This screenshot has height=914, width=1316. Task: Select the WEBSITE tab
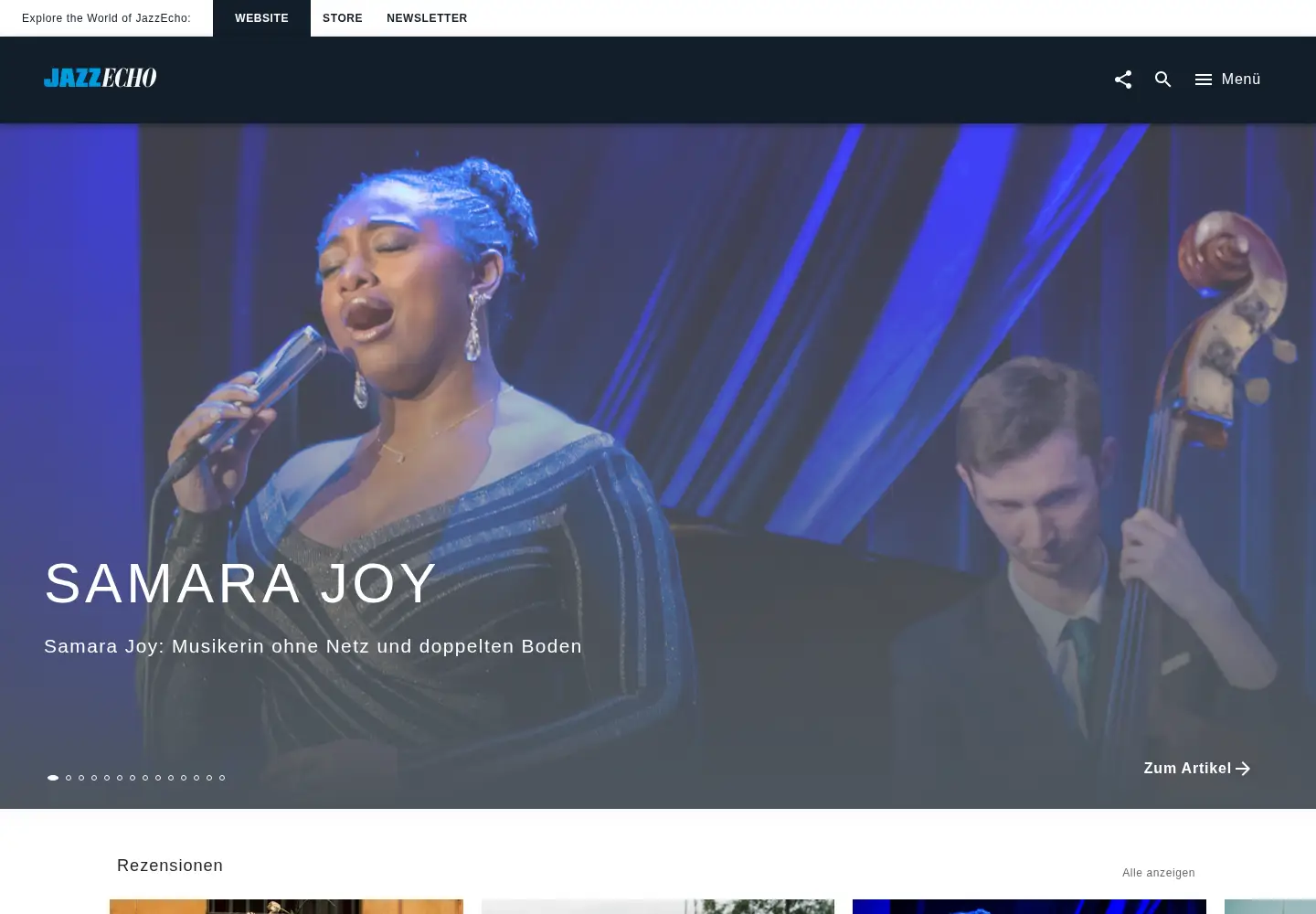click(x=261, y=18)
